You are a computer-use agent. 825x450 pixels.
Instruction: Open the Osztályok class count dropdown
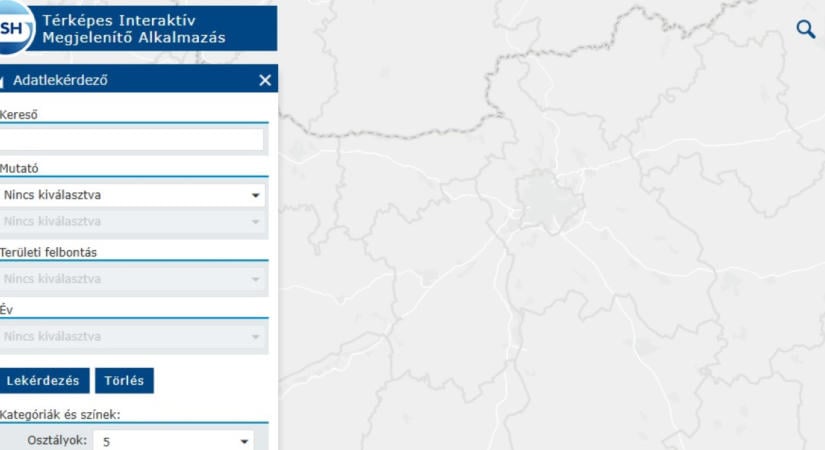173,441
